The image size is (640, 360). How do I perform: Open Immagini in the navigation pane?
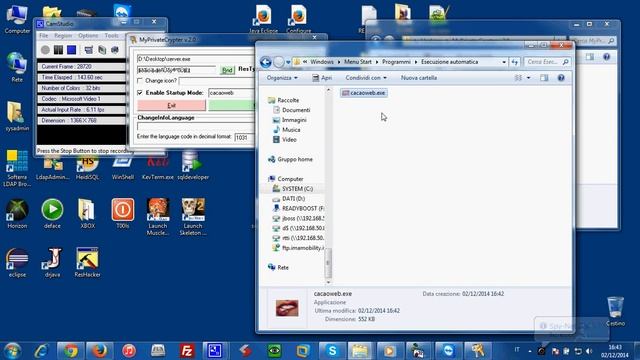[289, 120]
